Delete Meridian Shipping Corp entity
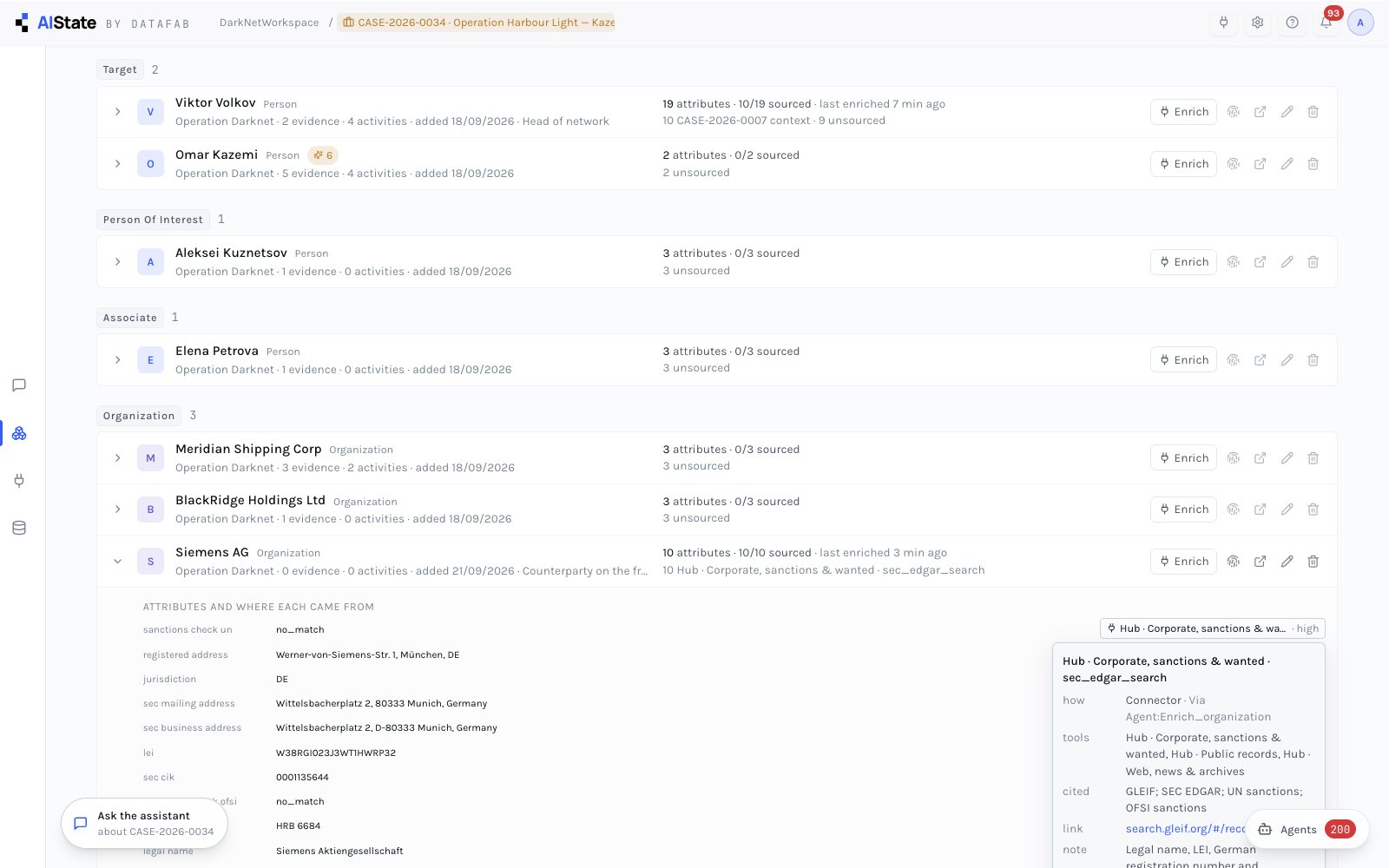 tap(1313, 458)
